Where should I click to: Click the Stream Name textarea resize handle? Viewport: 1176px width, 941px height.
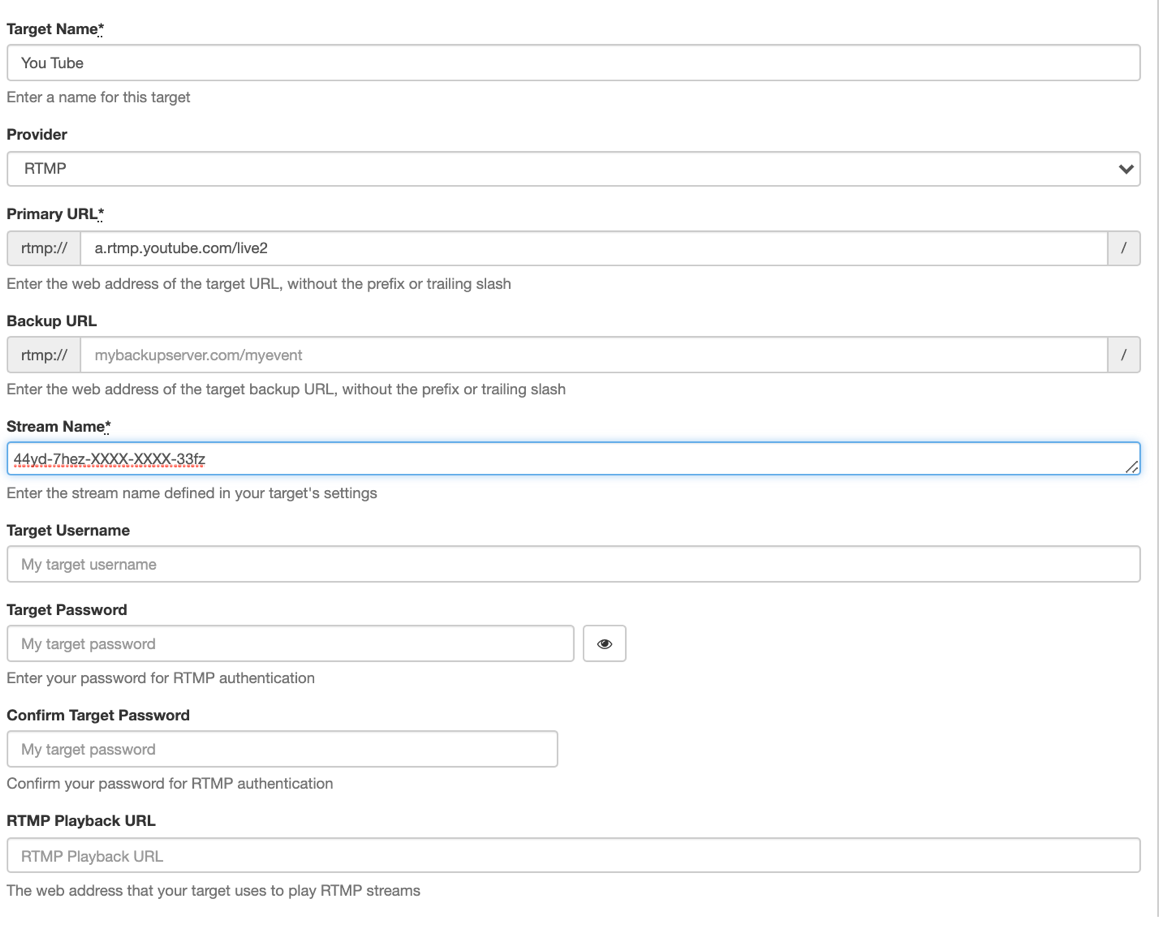pos(1132,467)
